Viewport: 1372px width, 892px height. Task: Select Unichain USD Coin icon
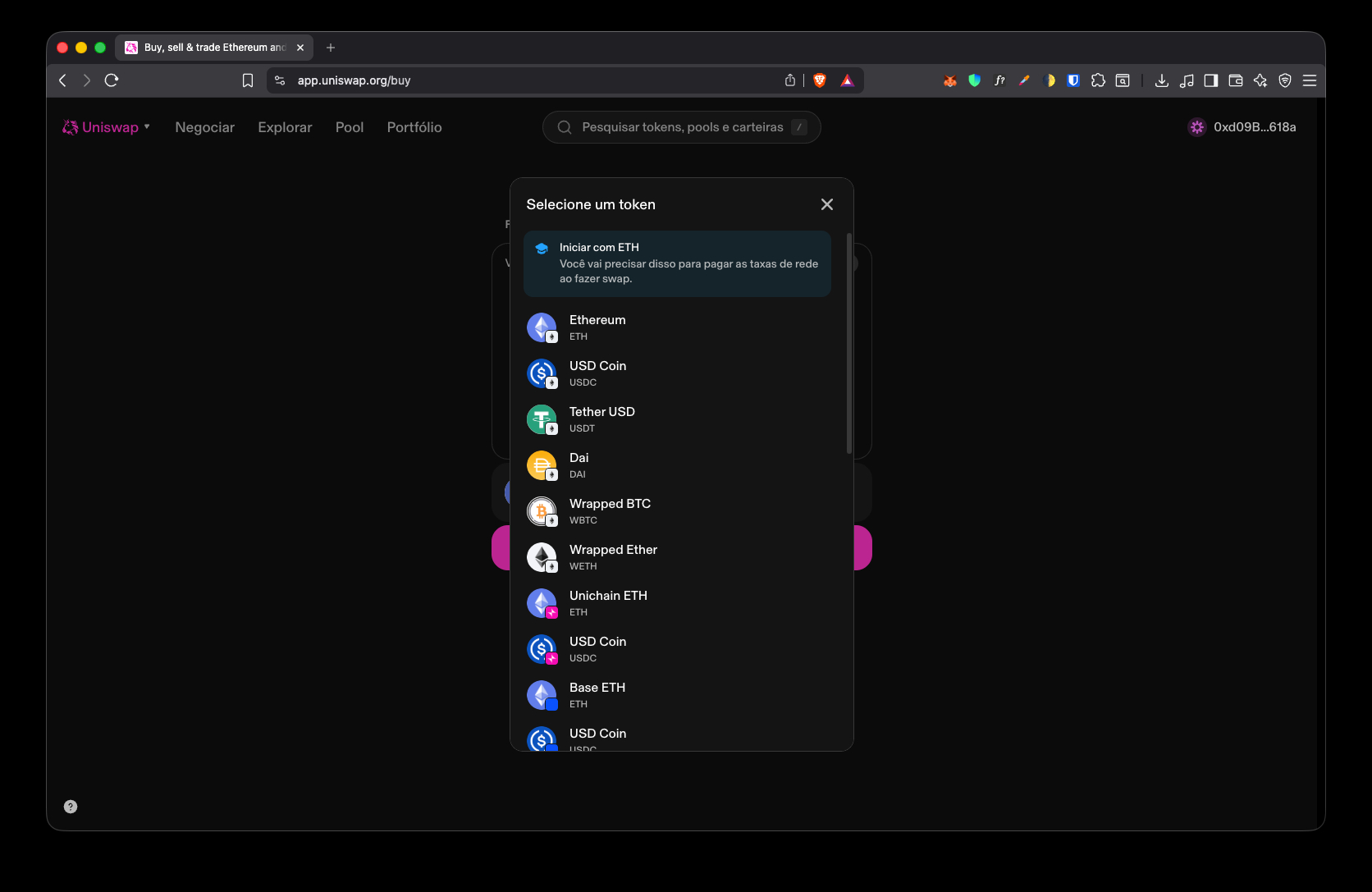(x=542, y=649)
